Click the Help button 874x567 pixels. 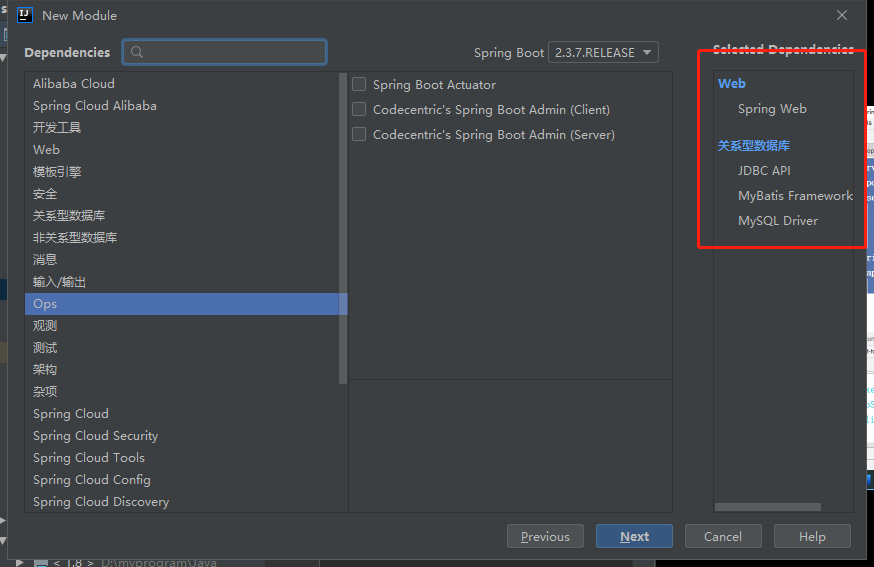[812, 536]
